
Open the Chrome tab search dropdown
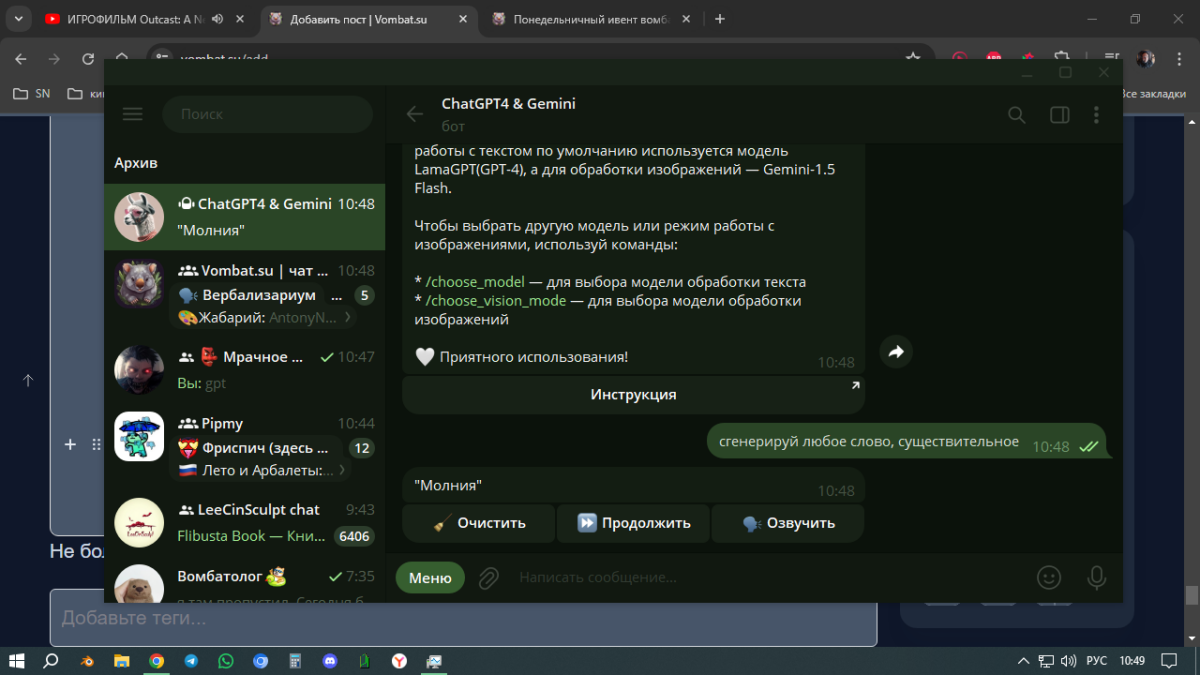tap(18, 19)
